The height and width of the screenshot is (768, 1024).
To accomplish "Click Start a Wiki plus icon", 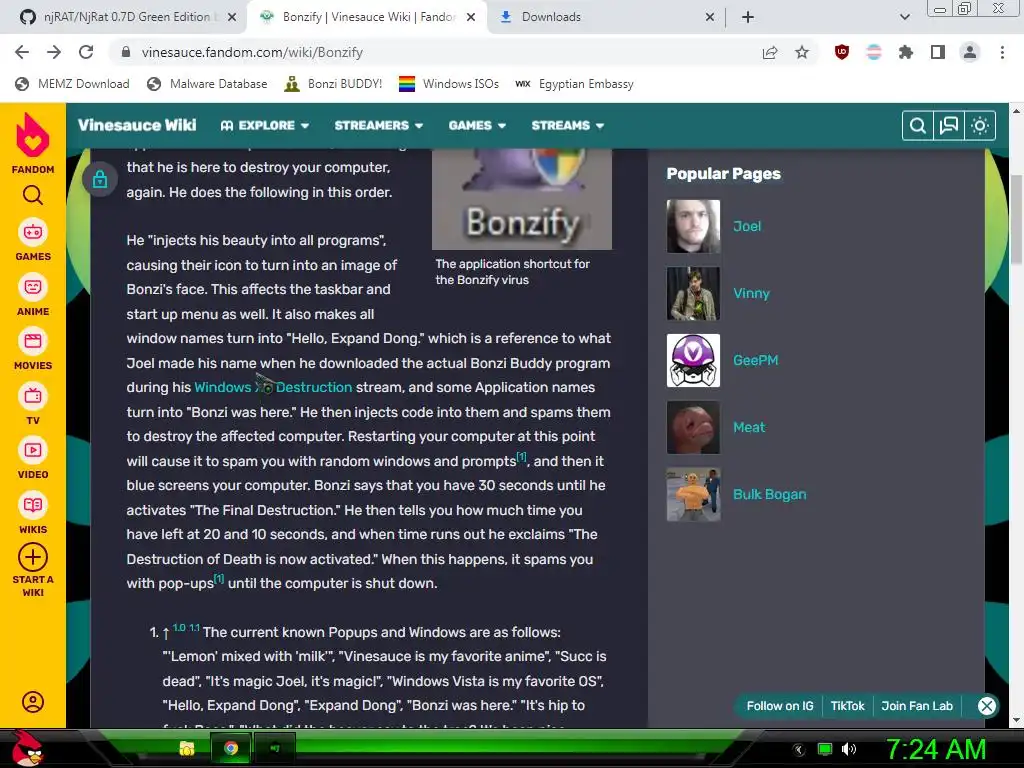I will [x=33, y=558].
